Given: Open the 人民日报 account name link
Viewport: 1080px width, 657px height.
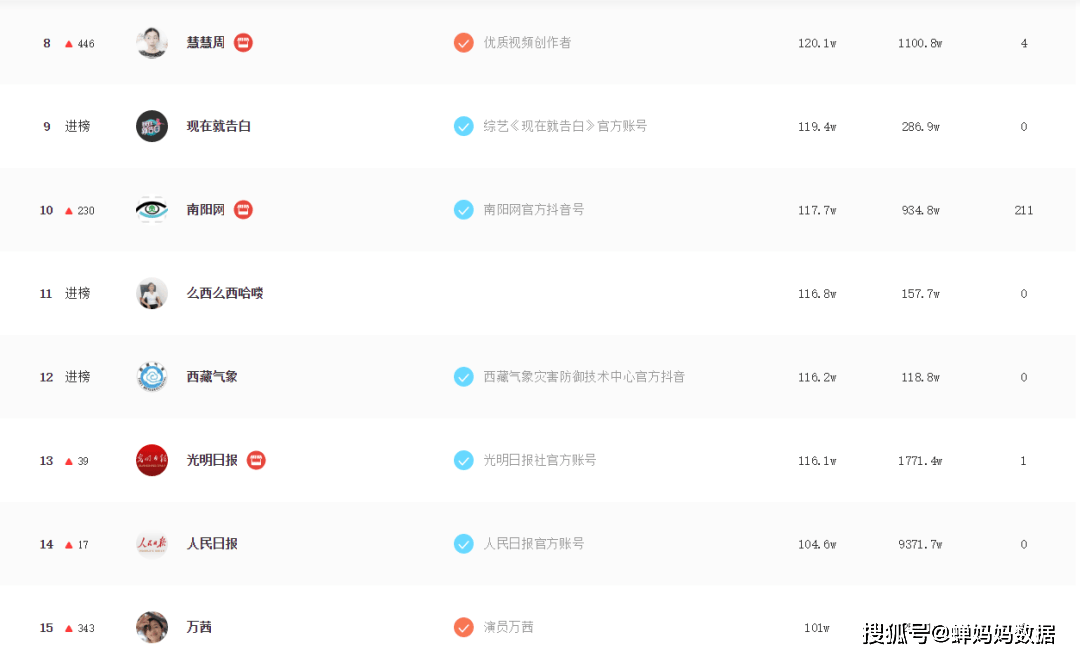Looking at the screenshot, I should point(212,544).
